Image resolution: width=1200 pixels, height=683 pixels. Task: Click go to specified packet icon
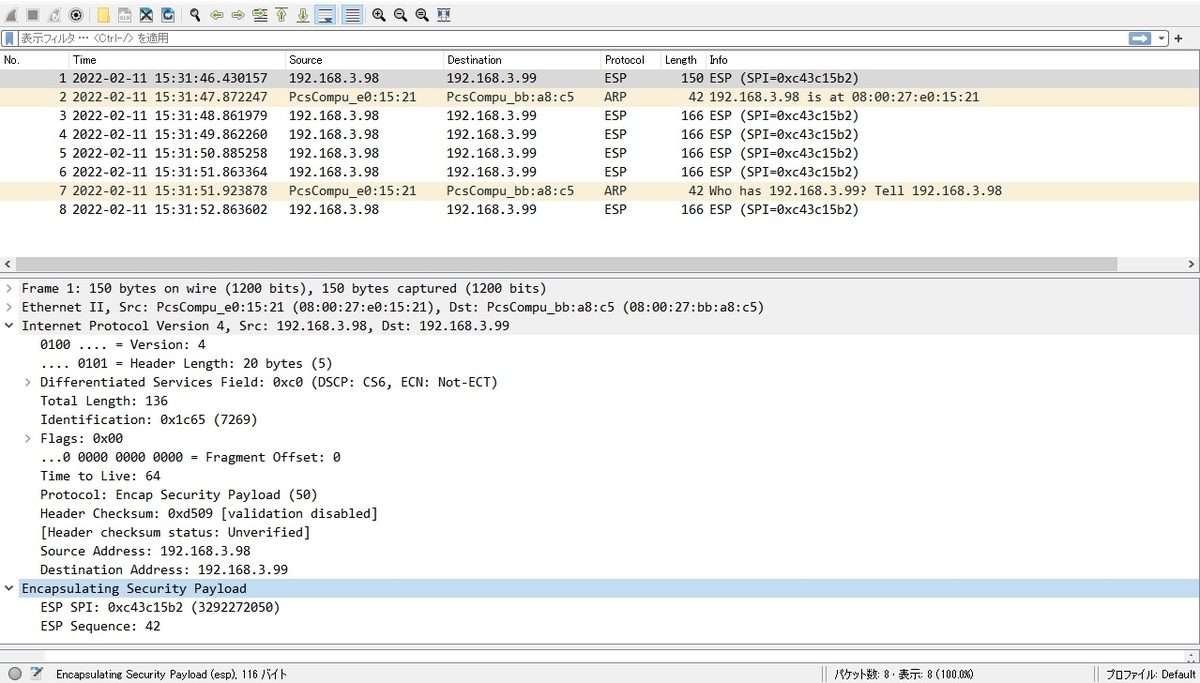(x=260, y=14)
